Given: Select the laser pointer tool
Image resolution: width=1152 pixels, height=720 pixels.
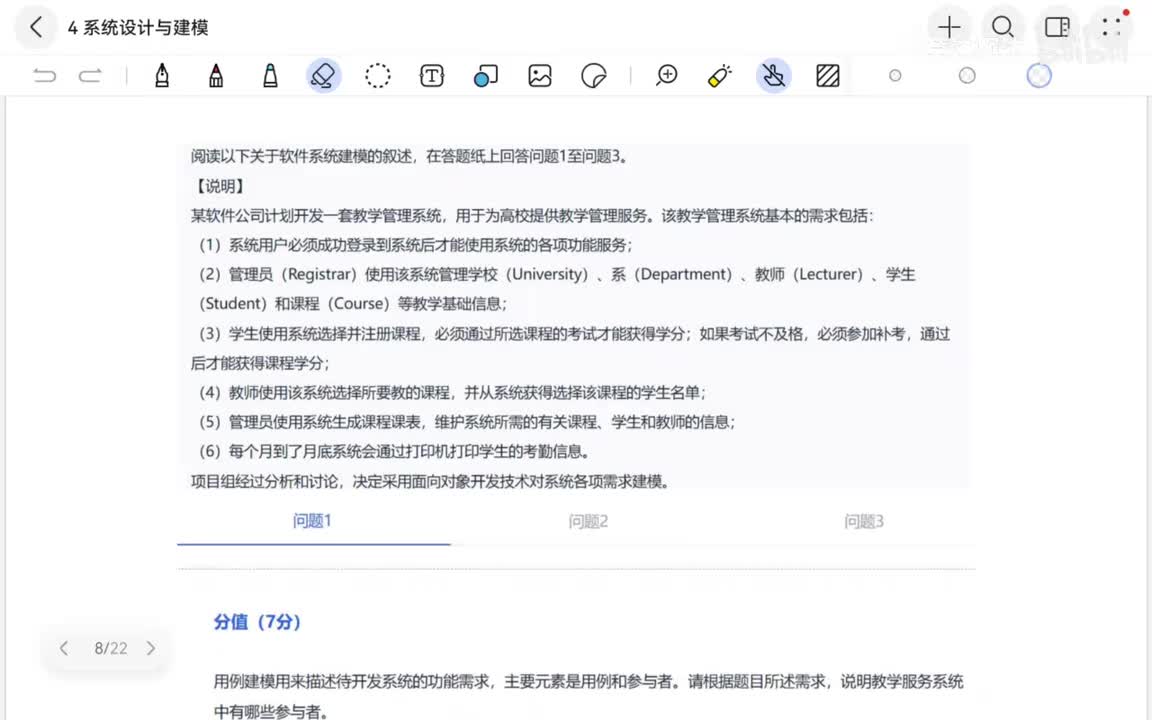Looking at the screenshot, I should (x=720, y=76).
